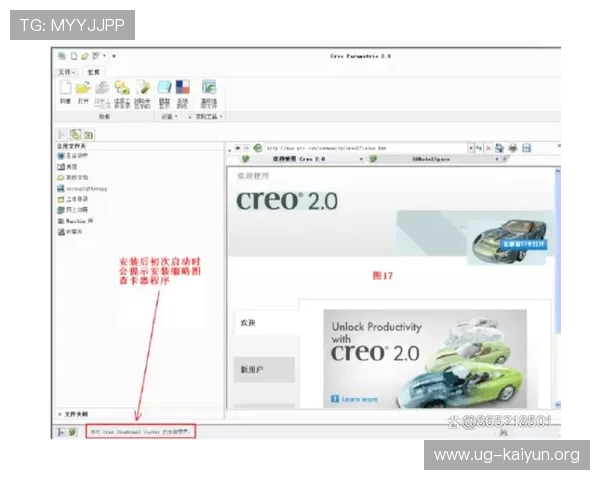The image size is (600, 480).
Task: Click the browser scrollbar down arrow
Action: point(558,404)
